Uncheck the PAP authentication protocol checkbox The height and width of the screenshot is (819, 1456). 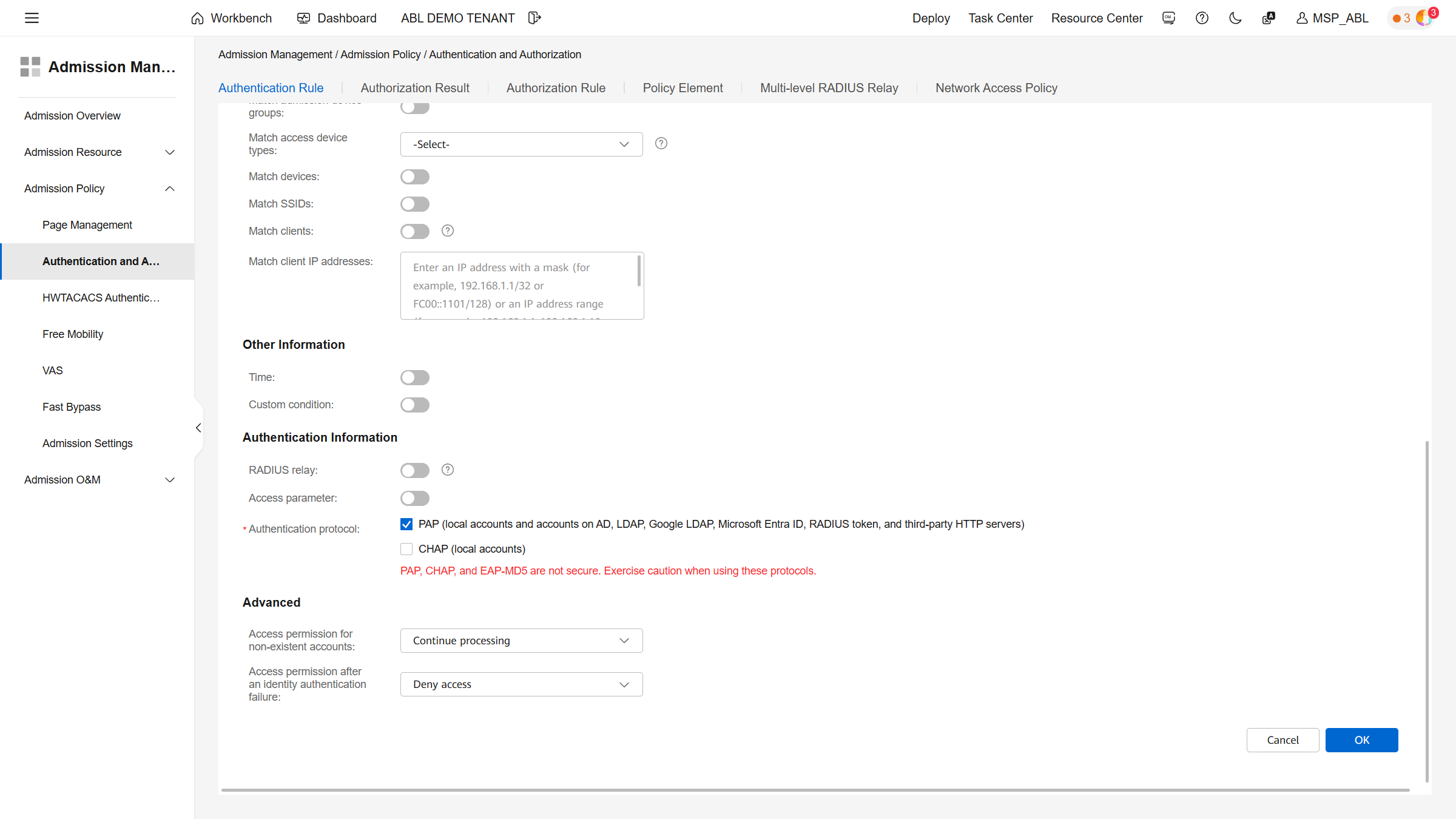[406, 524]
